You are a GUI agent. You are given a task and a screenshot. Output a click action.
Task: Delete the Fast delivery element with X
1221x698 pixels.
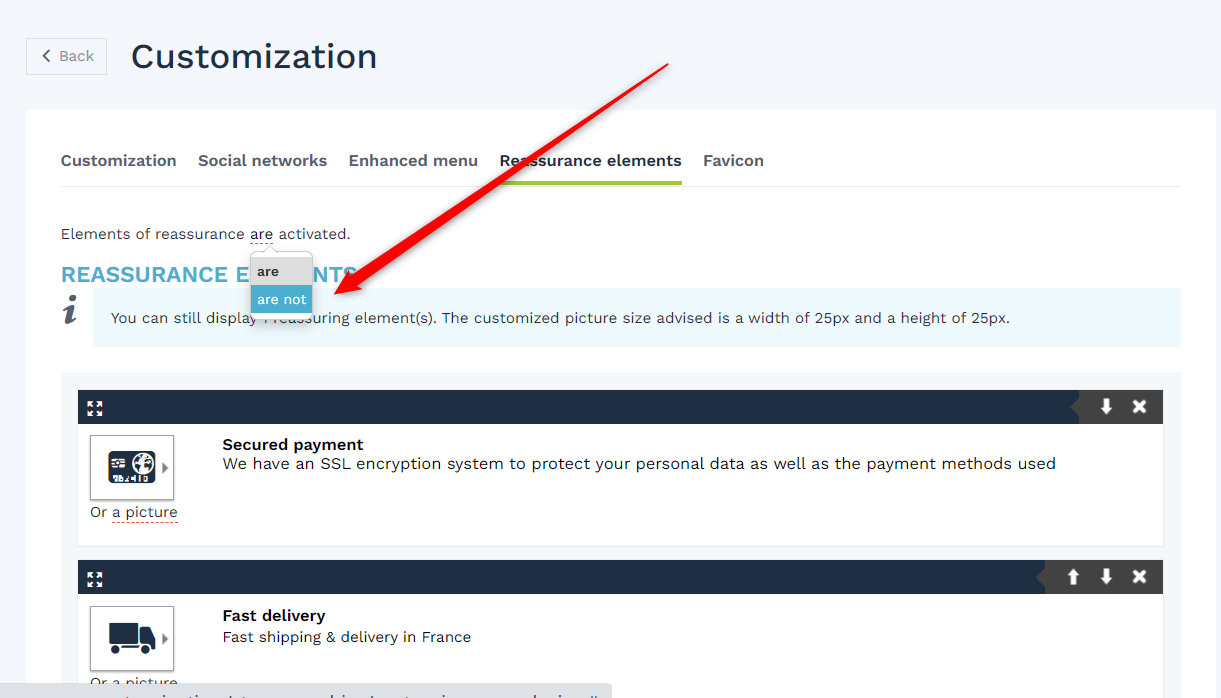pyautogui.click(x=1139, y=576)
